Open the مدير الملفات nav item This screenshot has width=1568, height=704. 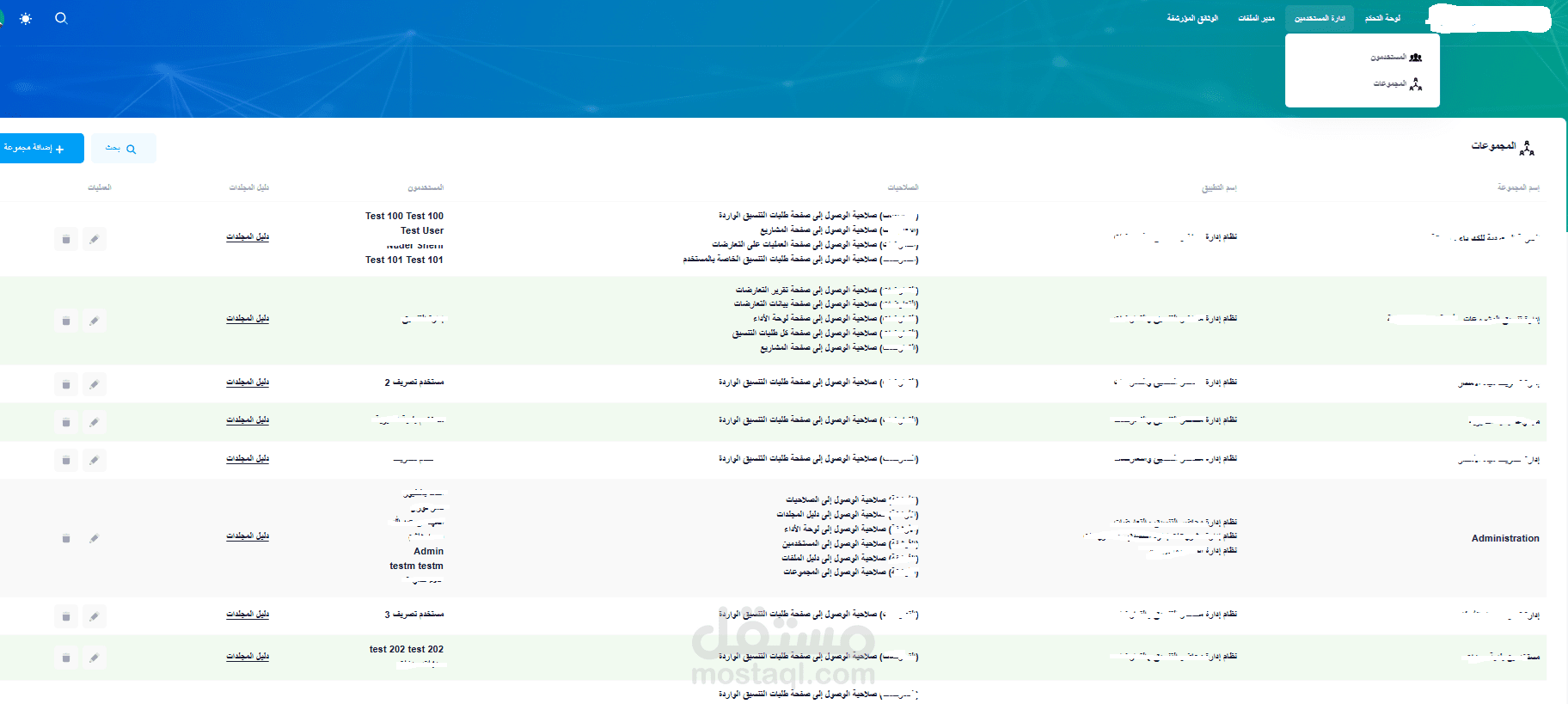point(1256,18)
